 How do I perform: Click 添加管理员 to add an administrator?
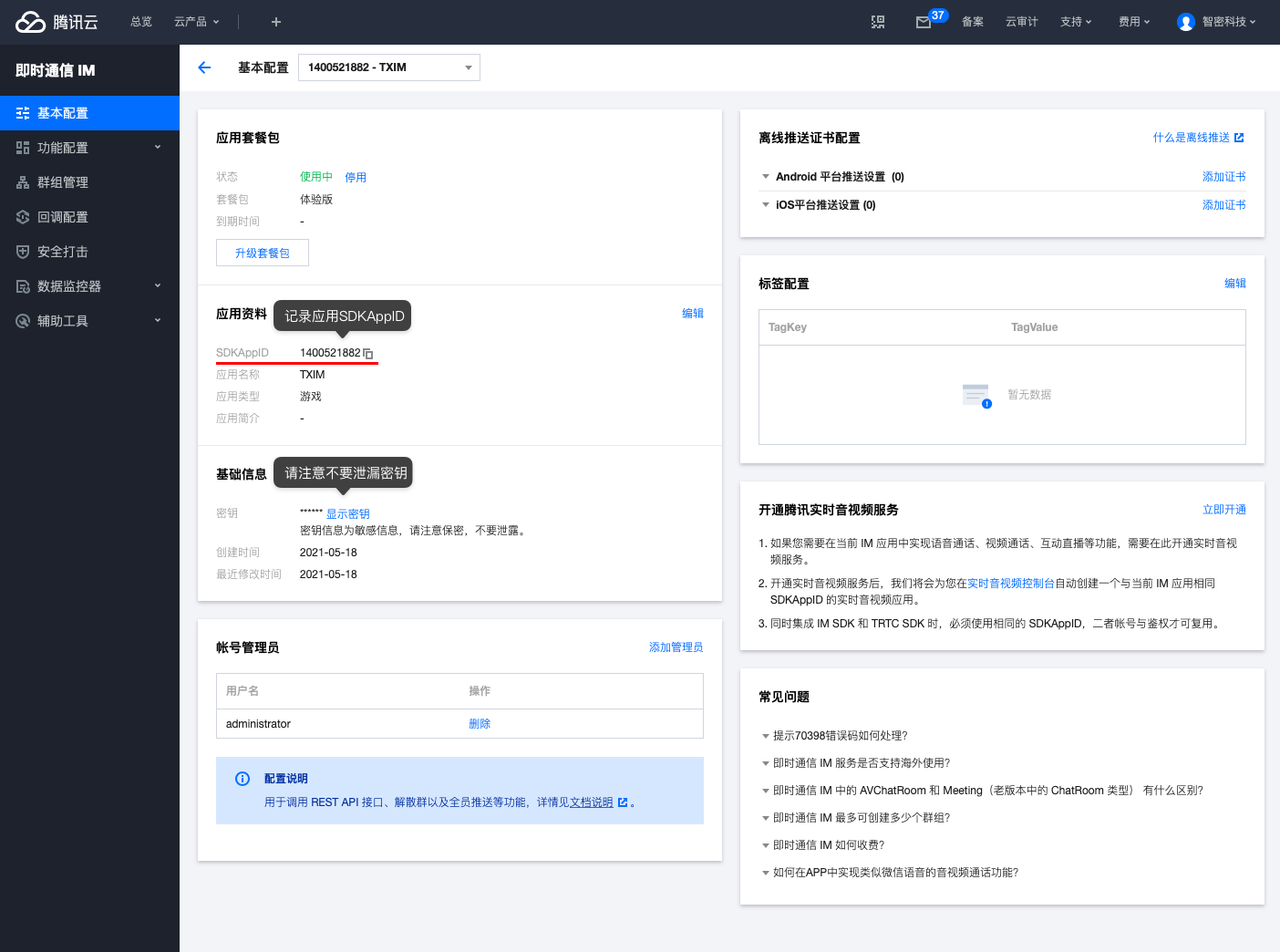676,647
